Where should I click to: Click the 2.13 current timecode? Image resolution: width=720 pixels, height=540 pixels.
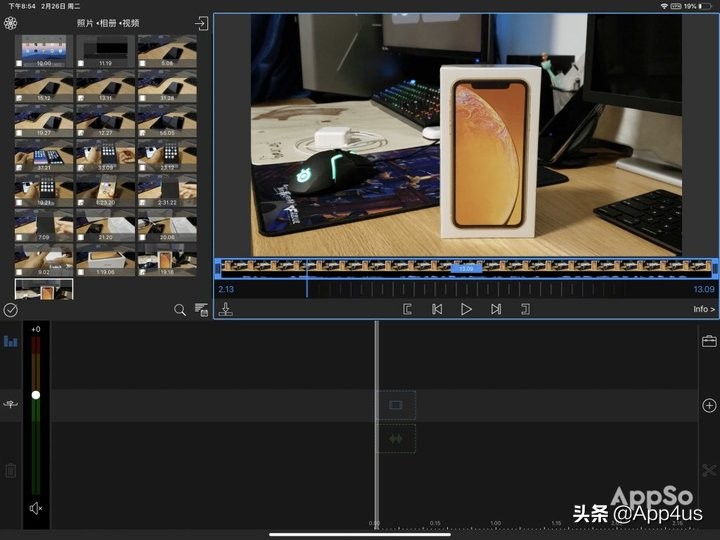[x=226, y=289]
